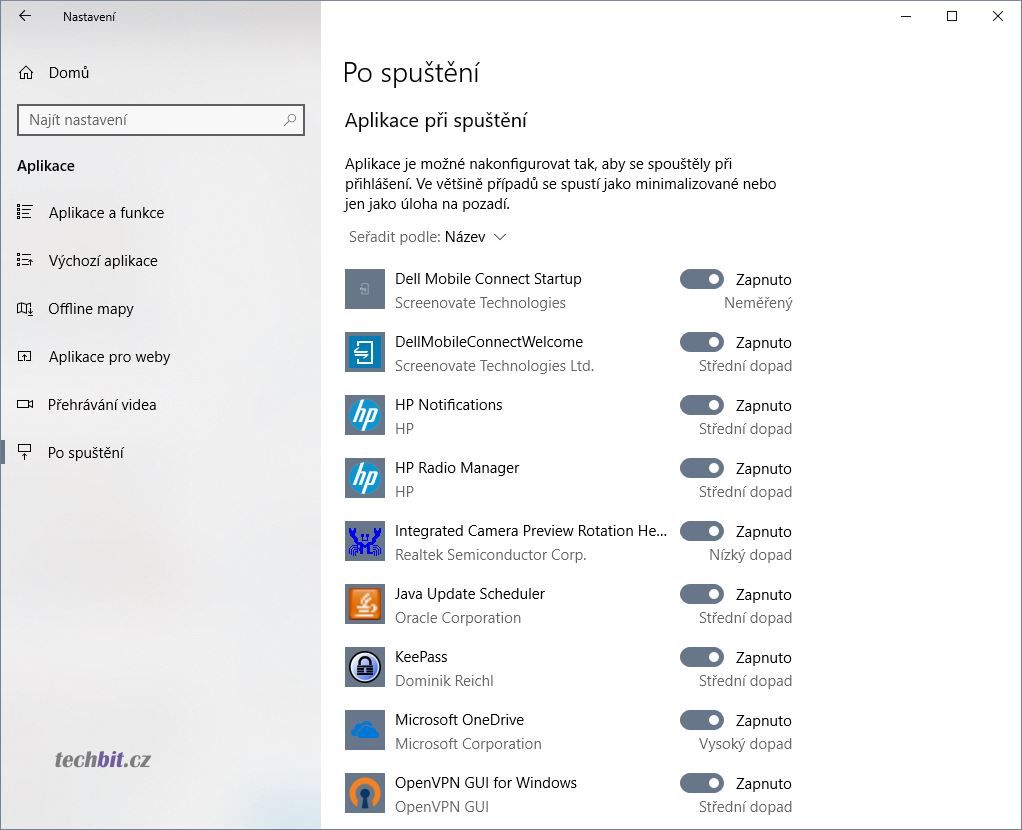The height and width of the screenshot is (830, 1022).
Task: Click the Přehrávání videa camera icon
Action: pos(25,404)
